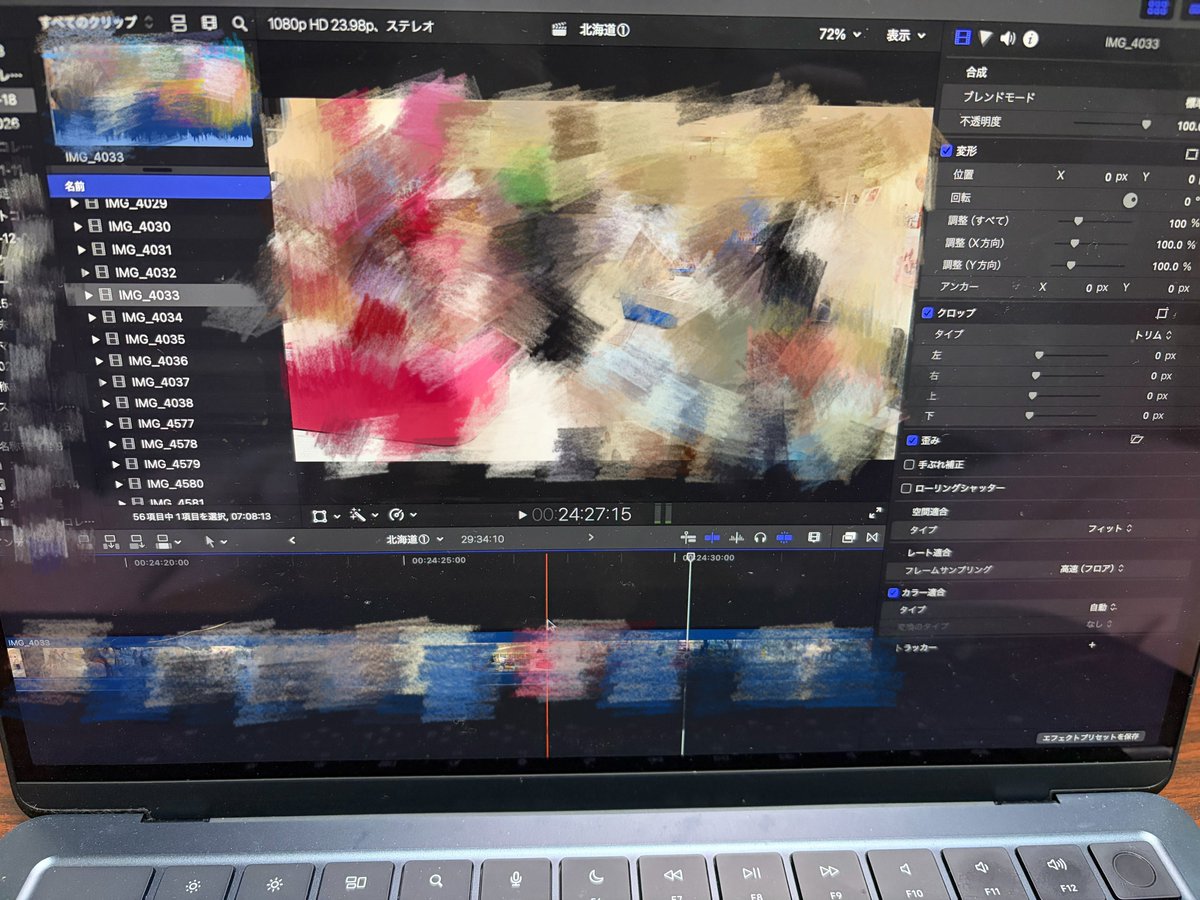Play the viewer with the play button

(522, 515)
